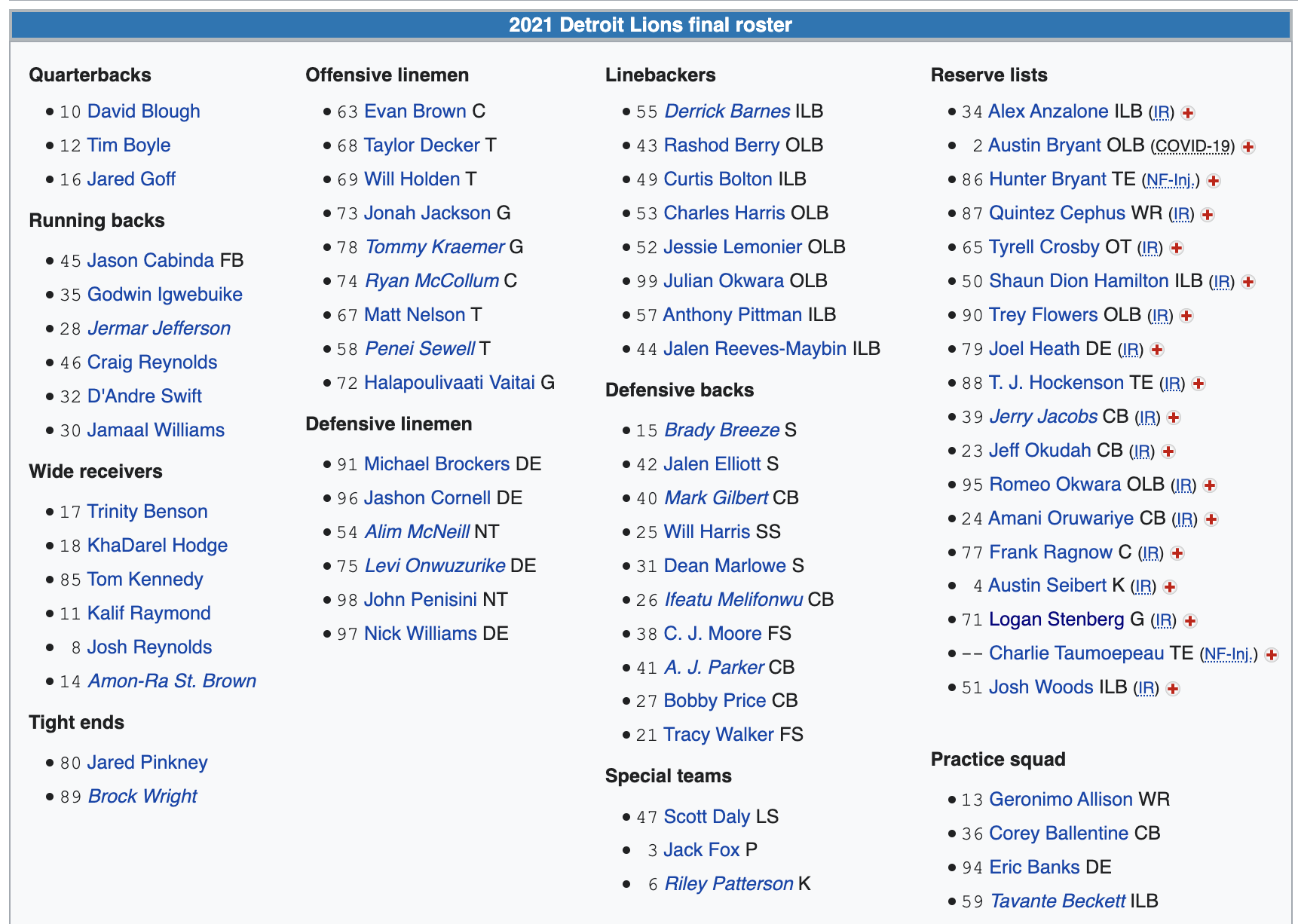Open Amon-Ra St. Brown link
Screen dimensions: 1298x924
click(172, 681)
